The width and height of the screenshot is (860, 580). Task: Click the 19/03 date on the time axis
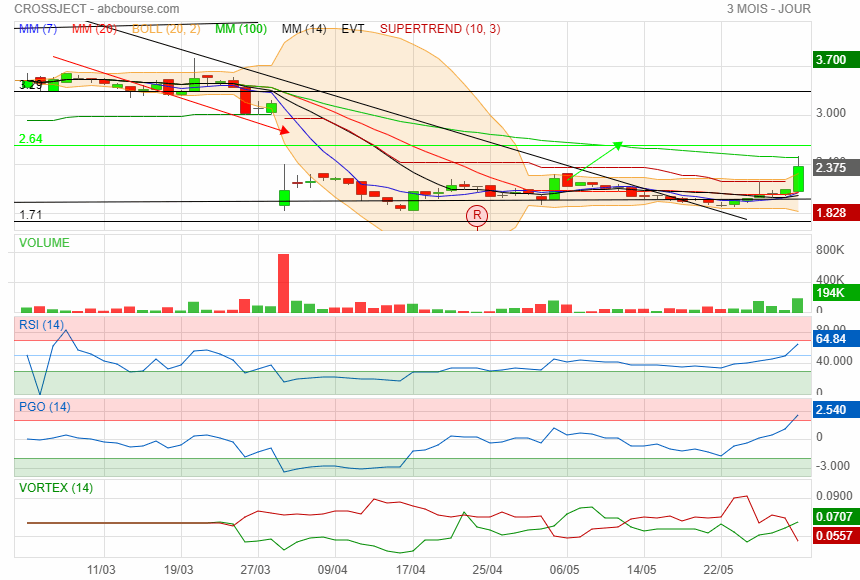point(179,569)
